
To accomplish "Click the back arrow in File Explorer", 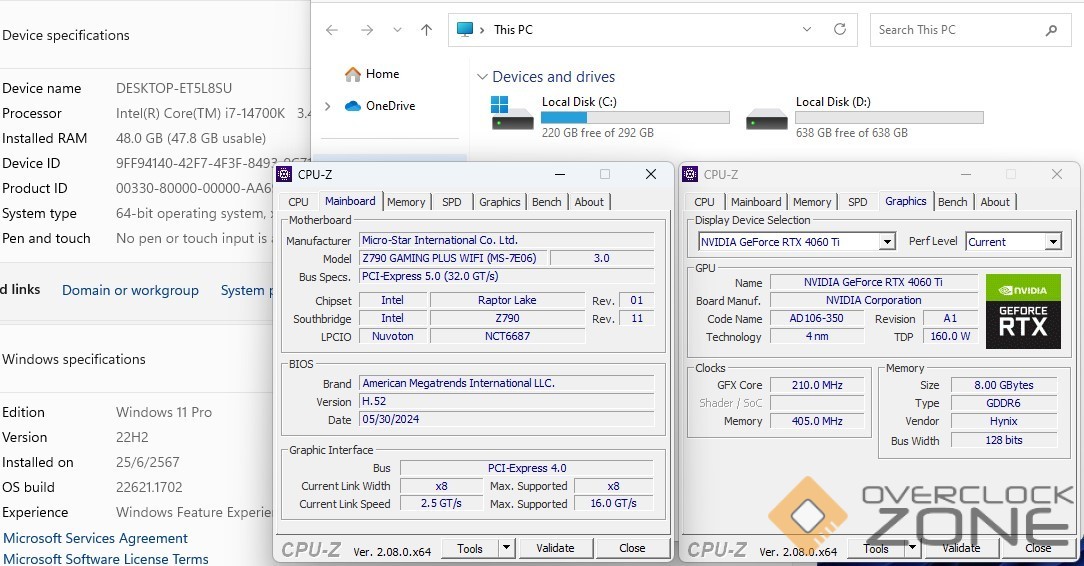I will (x=332, y=30).
